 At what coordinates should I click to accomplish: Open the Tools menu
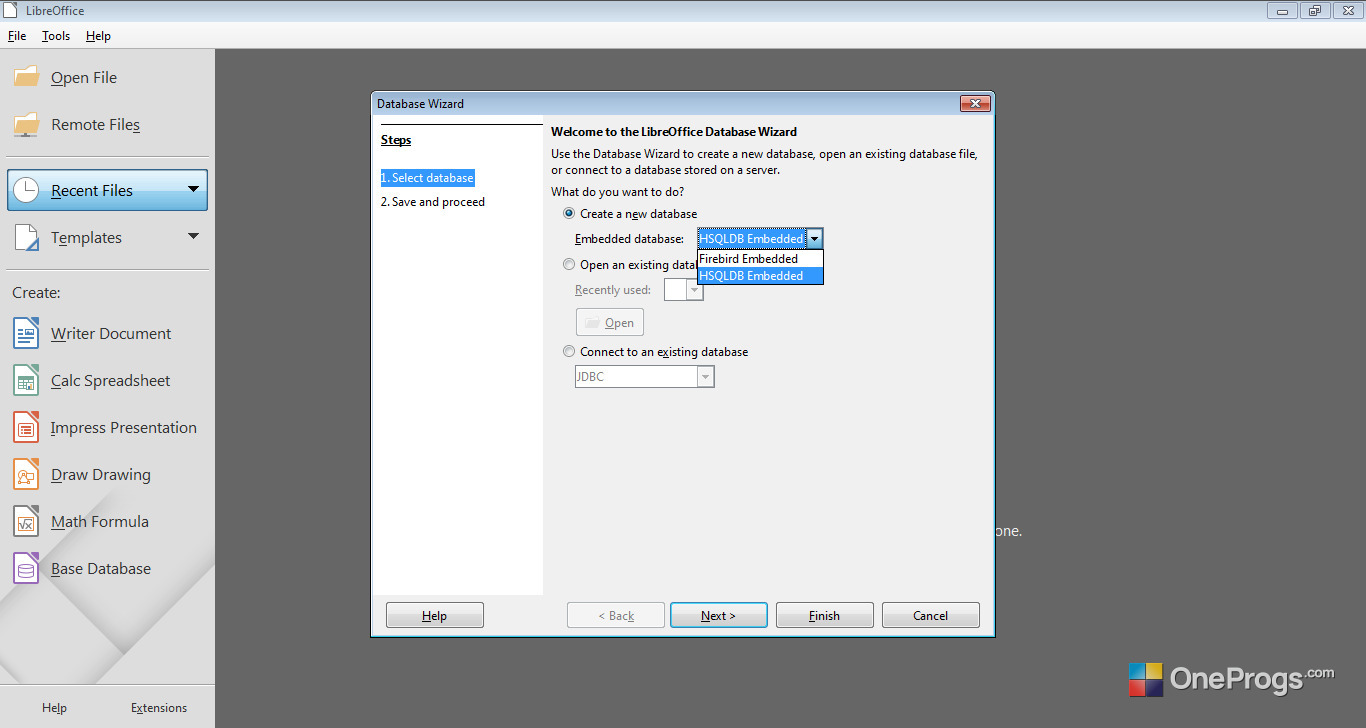(56, 36)
